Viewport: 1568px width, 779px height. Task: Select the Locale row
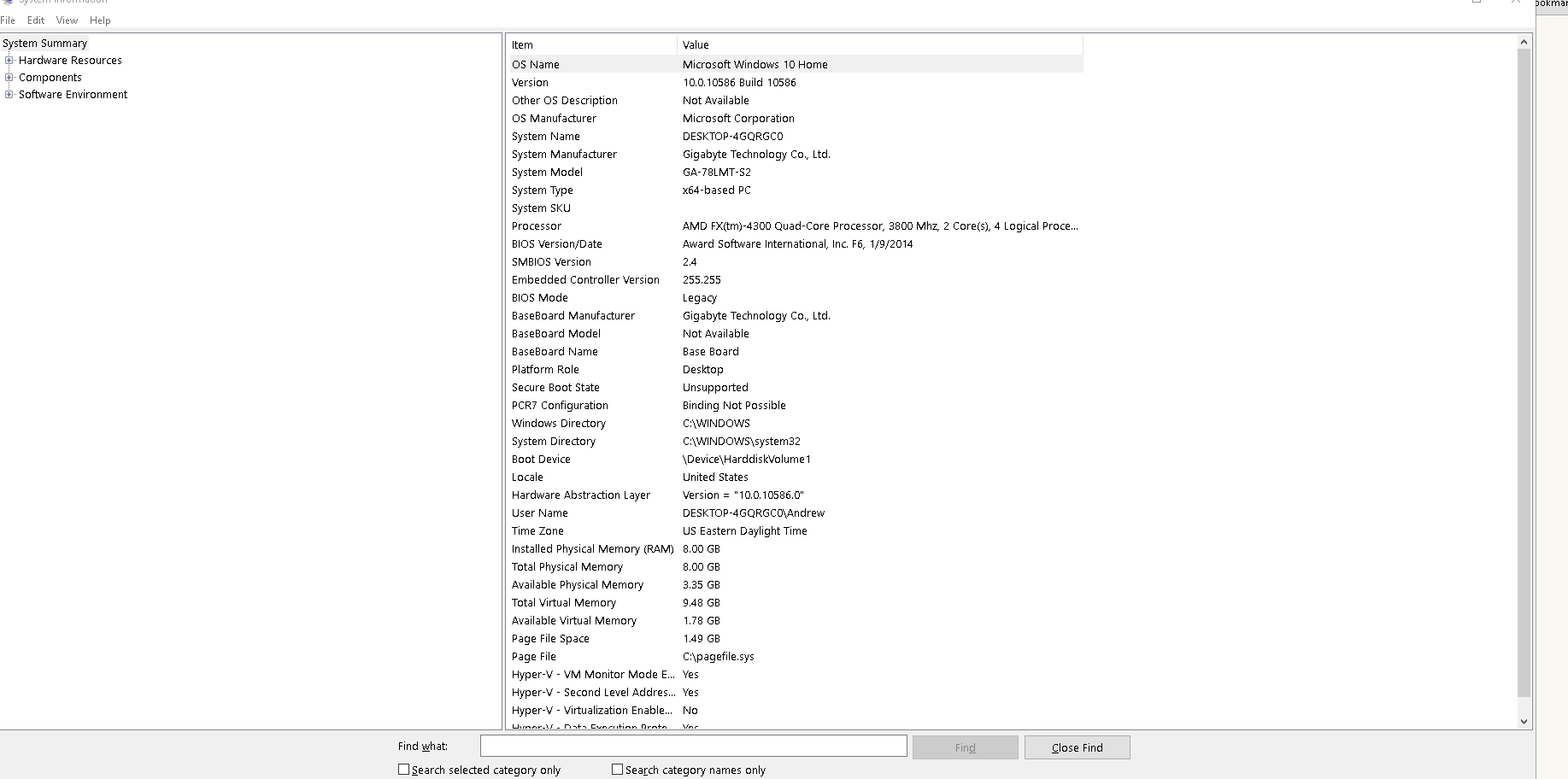796,477
